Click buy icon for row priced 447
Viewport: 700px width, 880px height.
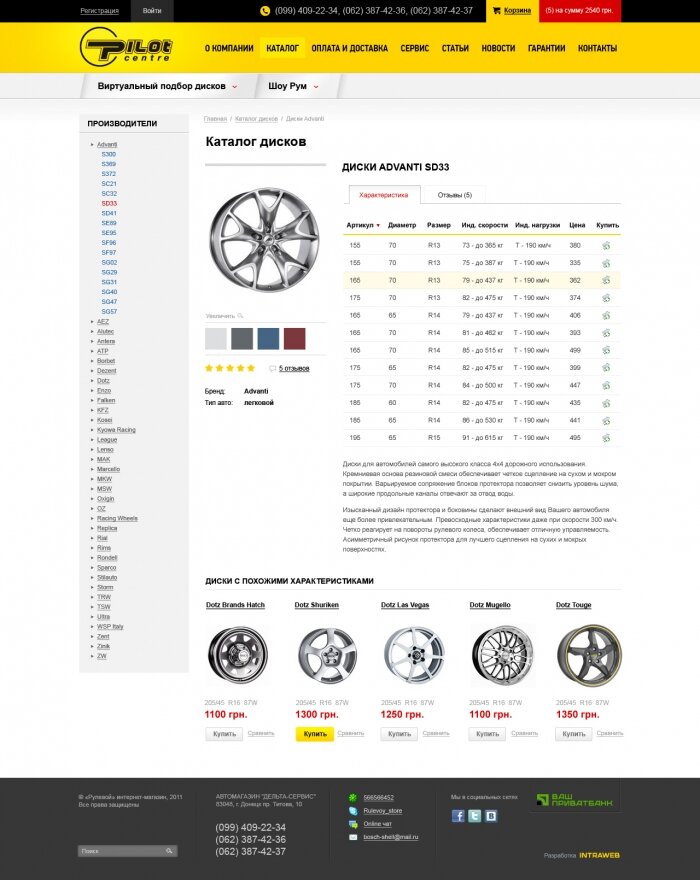[606, 386]
